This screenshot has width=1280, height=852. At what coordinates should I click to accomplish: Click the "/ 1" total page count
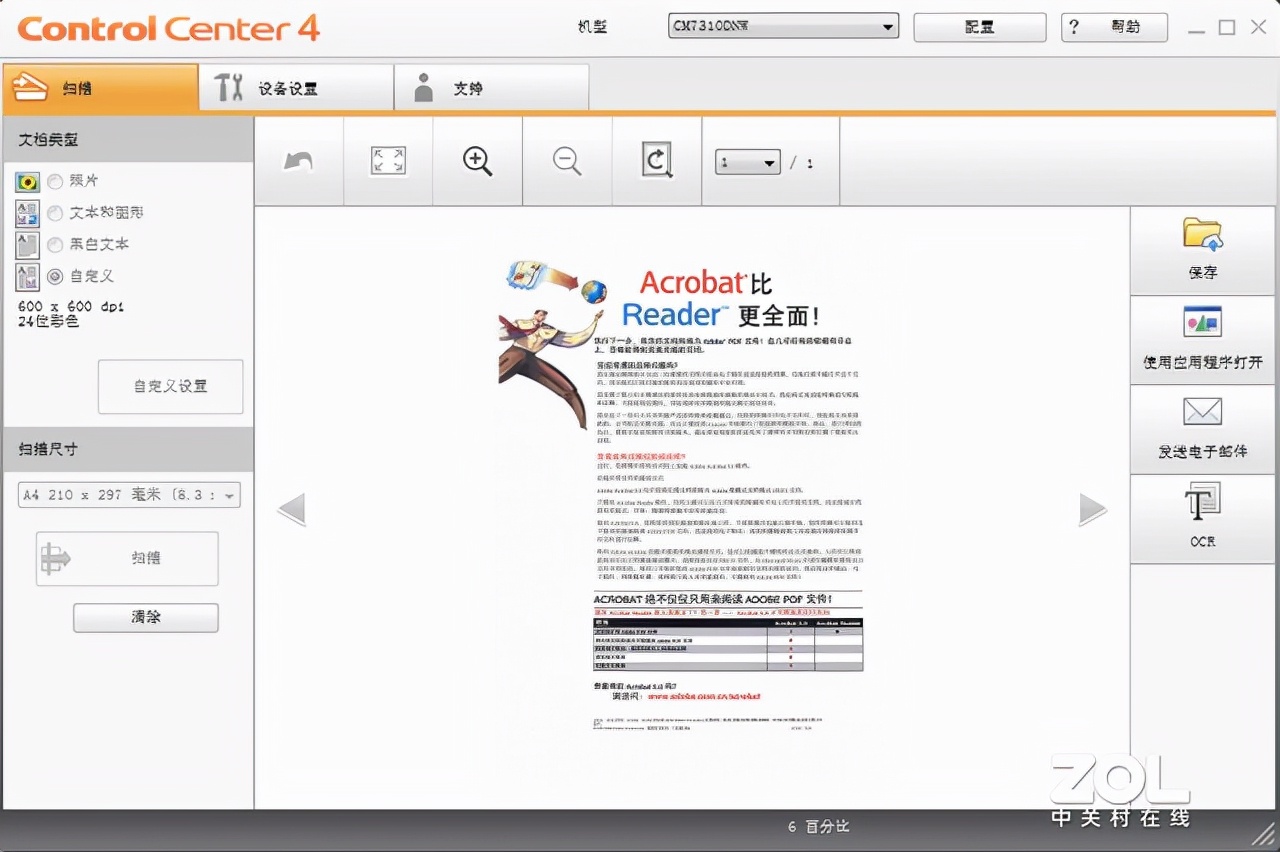point(802,162)
